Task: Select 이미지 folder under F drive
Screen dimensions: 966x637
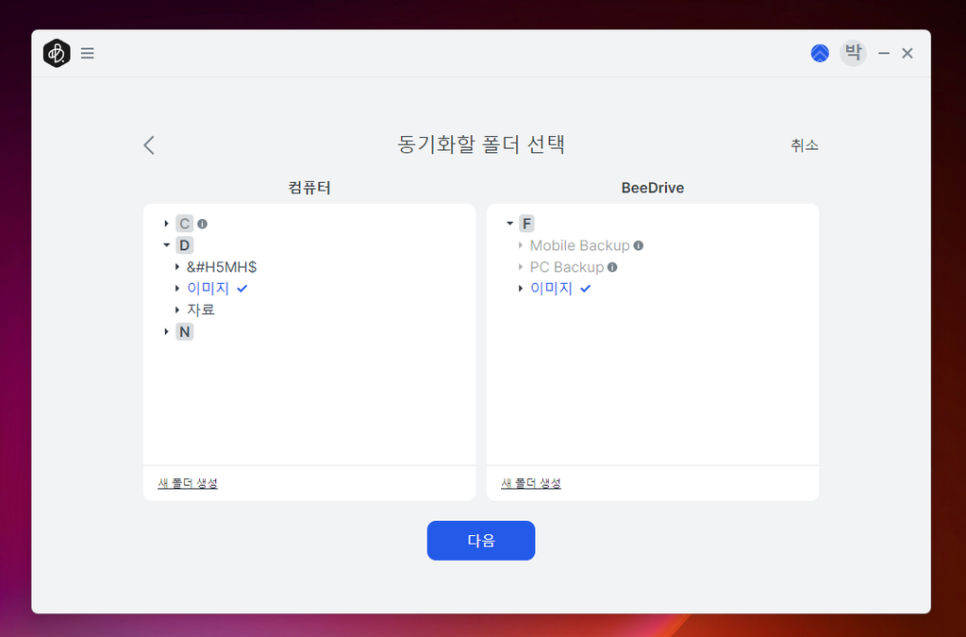Action: (551, 288)
